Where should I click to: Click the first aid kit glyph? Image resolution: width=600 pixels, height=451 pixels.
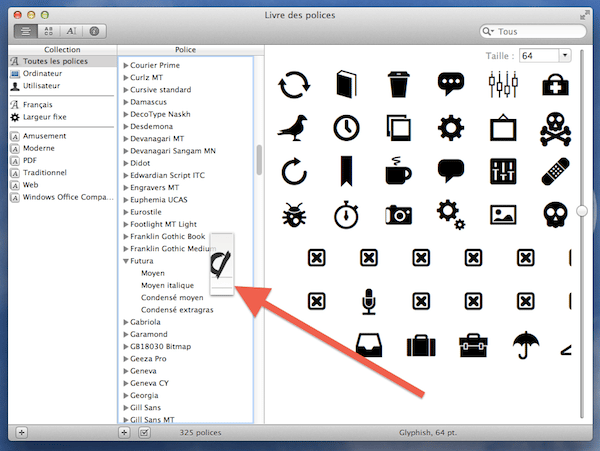[555, 85]
